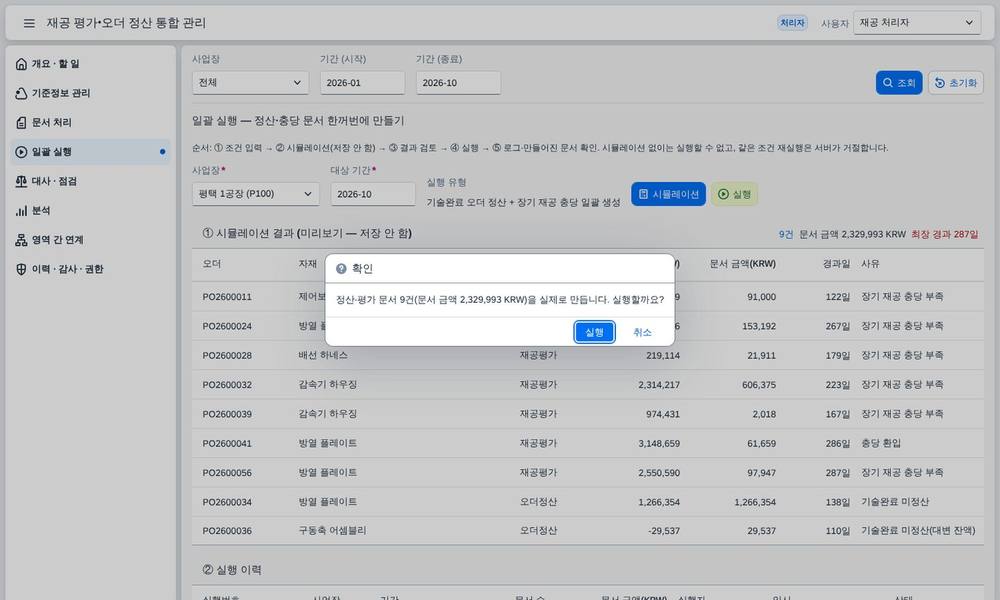Open the 분석 menu item
The width and height of the screenshot is (1000, 600).
(91, 210)
